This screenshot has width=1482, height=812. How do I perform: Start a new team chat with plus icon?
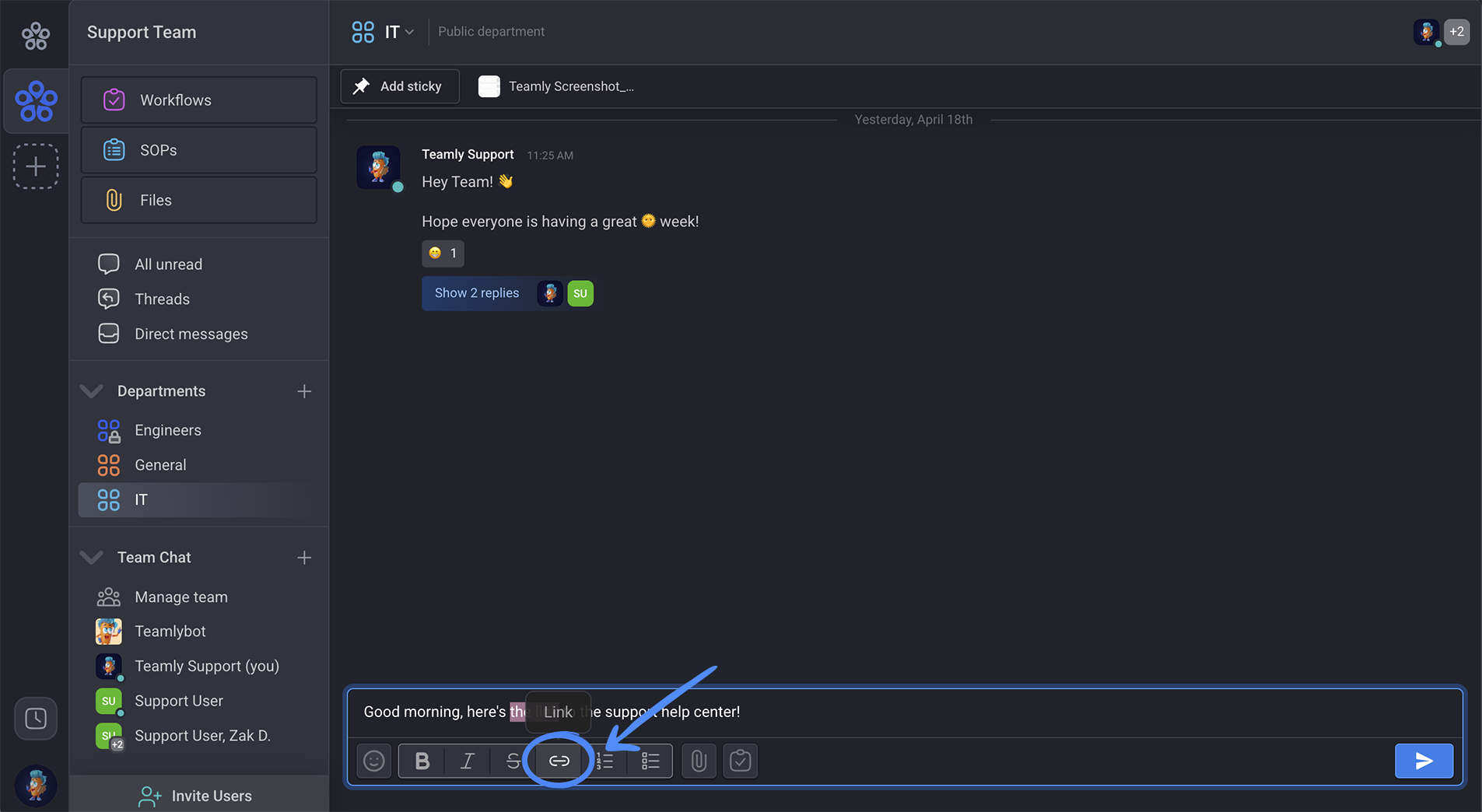[304, 558]
